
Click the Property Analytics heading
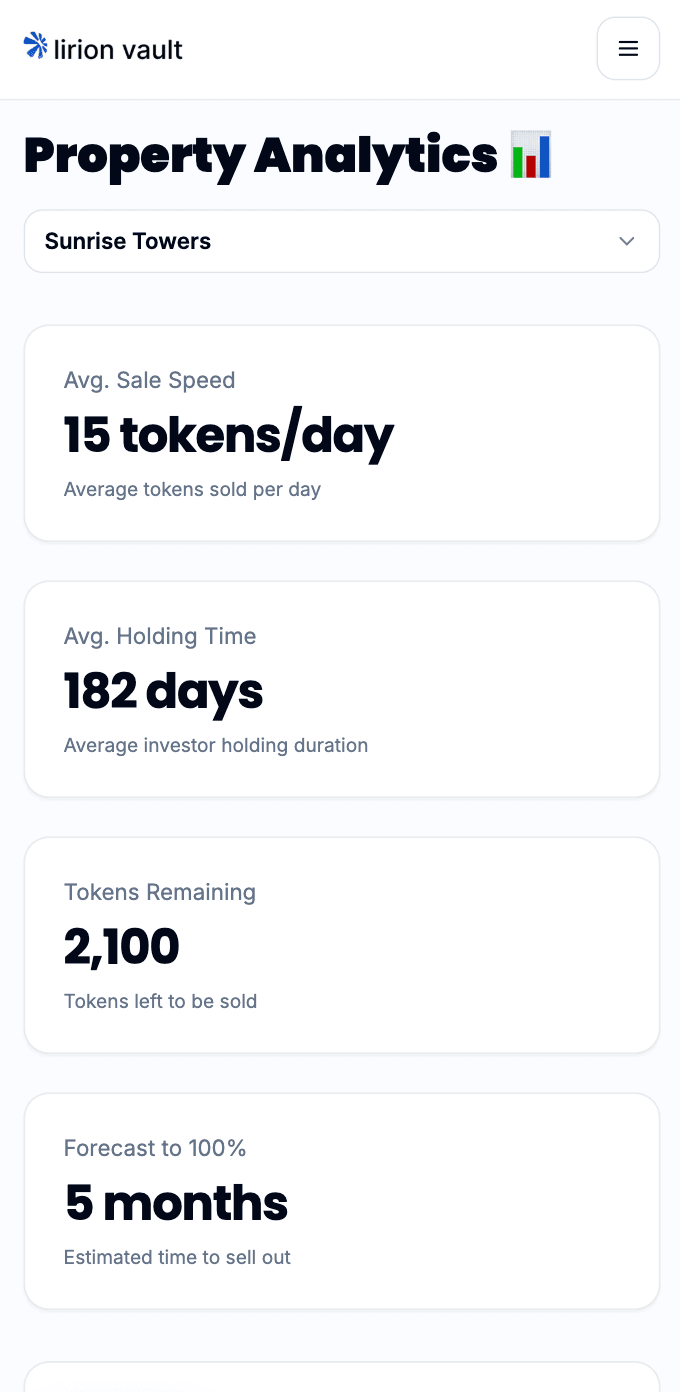pyautogui.click(x=260, y=156)
